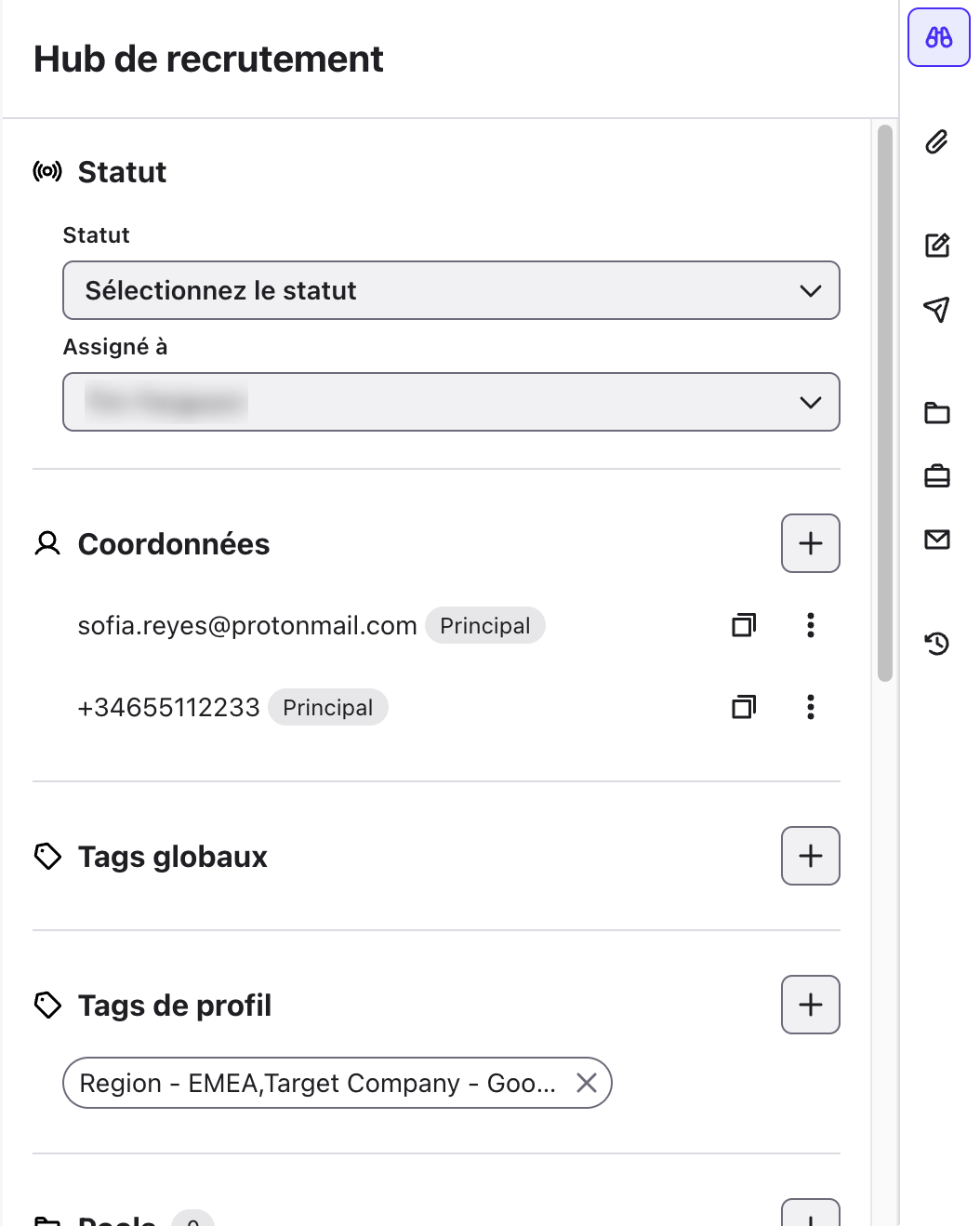The image size is (980, 1226).
Task: Click the panel's vertical scrollbar
Action: pyautogui.click(x=884, y=403)
